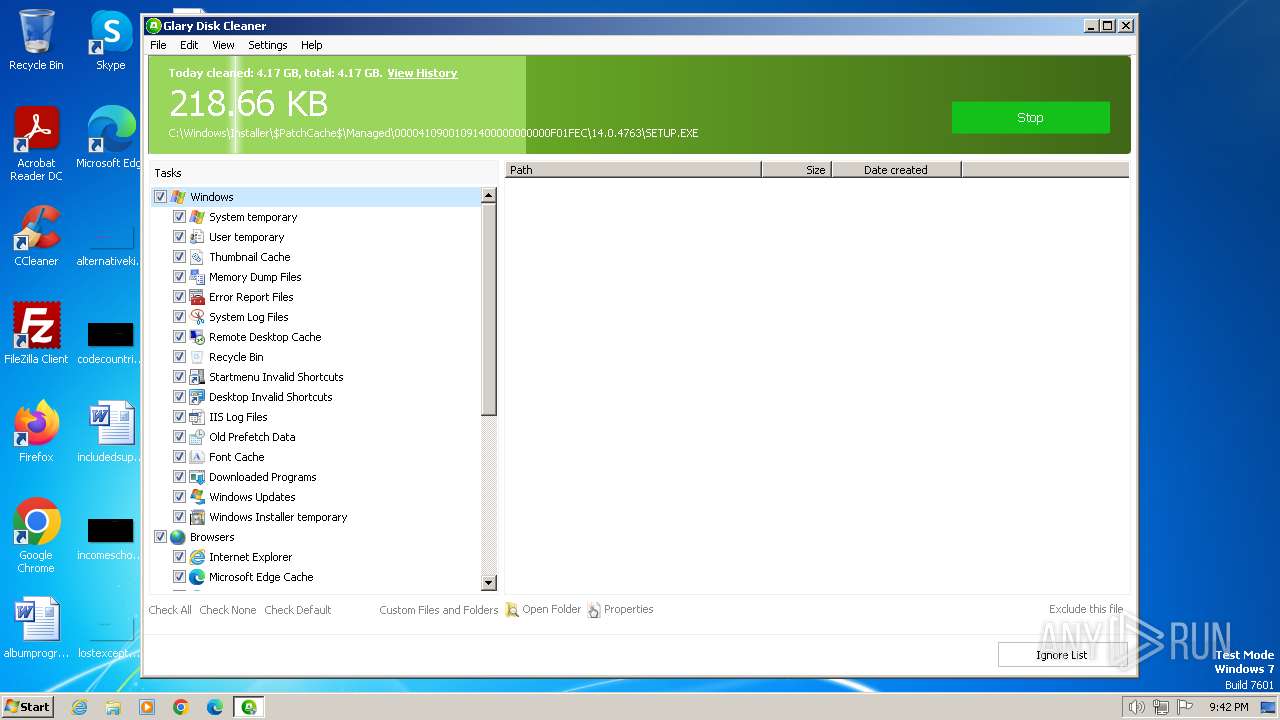Click the Glary Disk Cleaner taskbar button
This screenshot has width=1280, height=720.
(248, 707)
